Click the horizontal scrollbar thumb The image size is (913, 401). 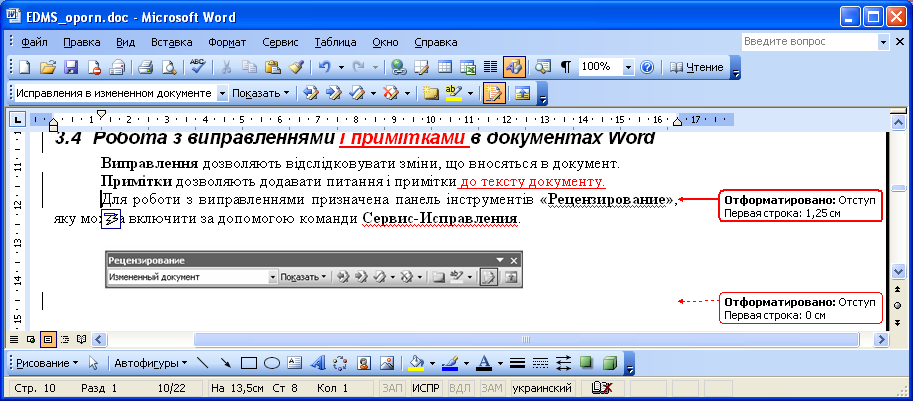pos(526,339)
